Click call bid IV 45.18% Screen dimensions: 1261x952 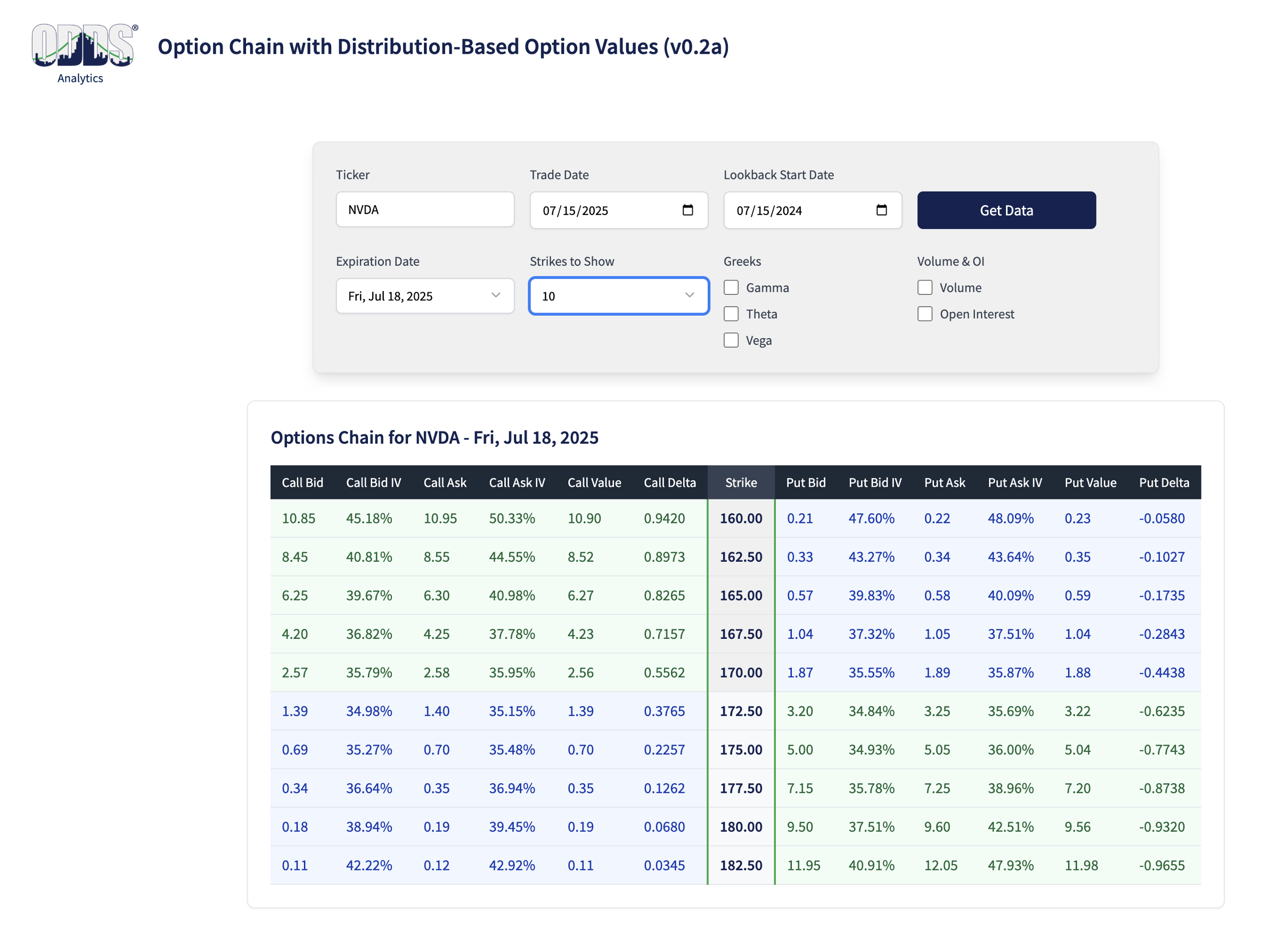pos(369,518)
